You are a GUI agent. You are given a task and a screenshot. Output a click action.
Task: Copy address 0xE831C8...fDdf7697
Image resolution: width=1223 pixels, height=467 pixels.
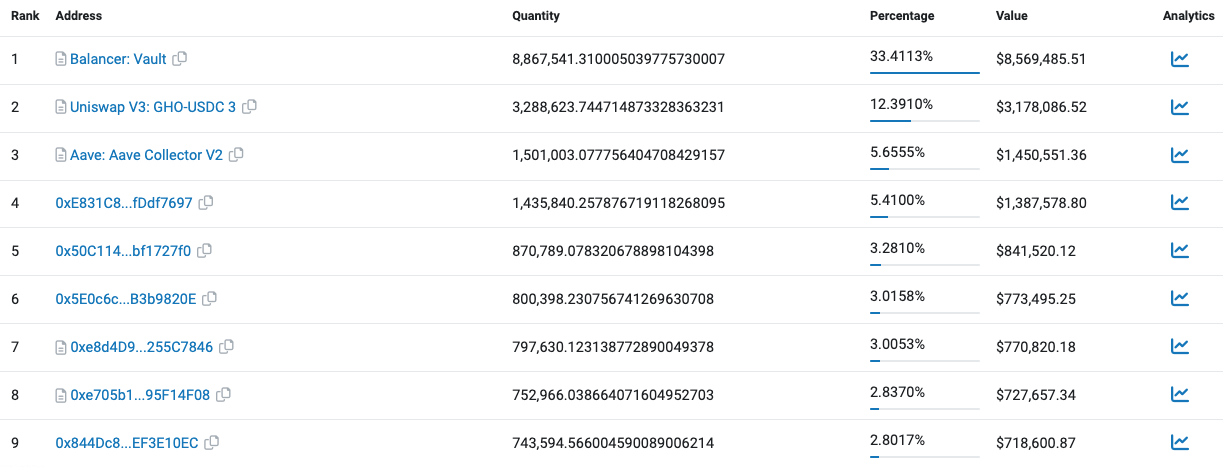pyautogui.click(x=206, y=203)
